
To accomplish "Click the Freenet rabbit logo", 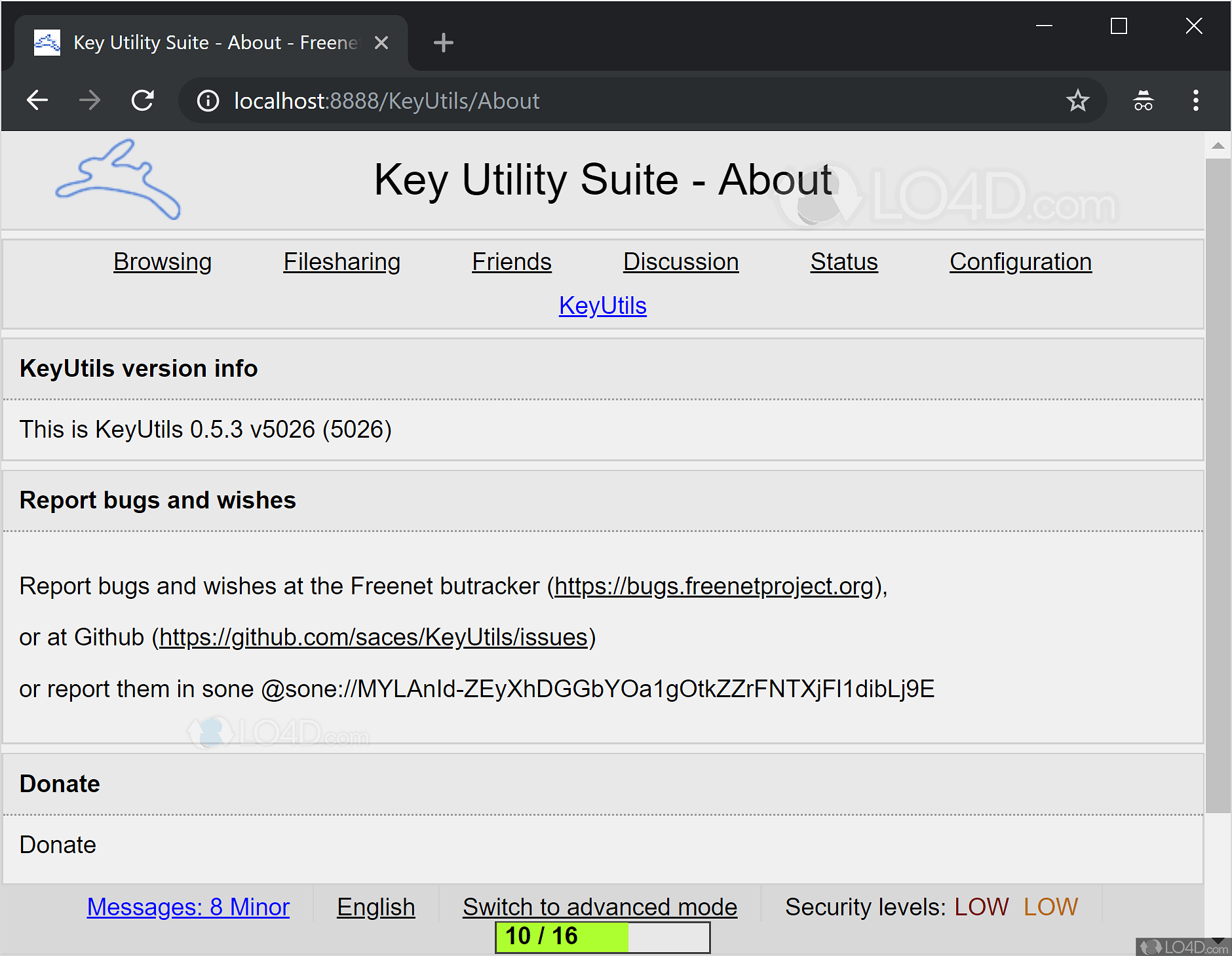I will click(118, 179).
